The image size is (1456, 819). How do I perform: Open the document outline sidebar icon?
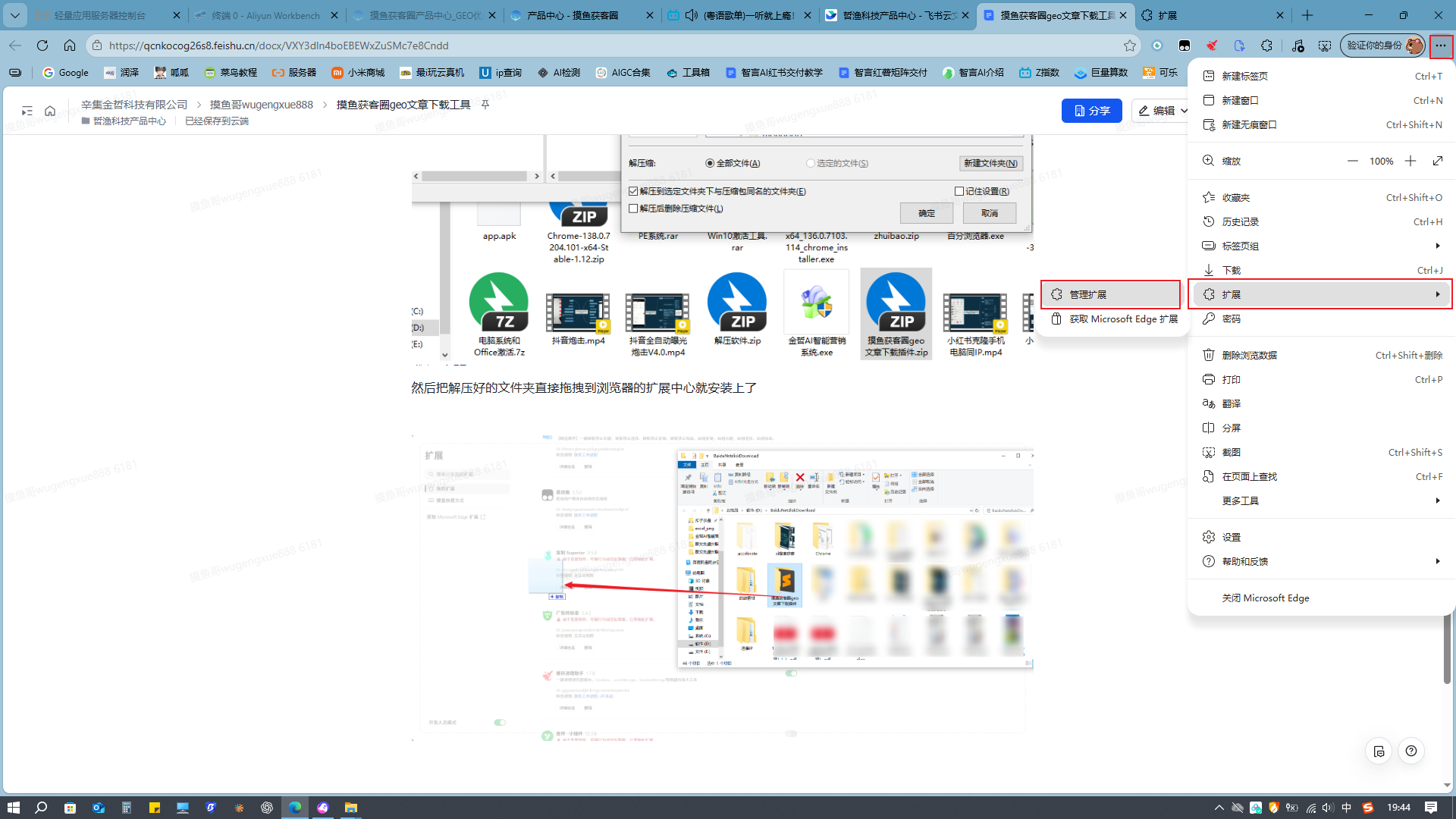(27, 111)
